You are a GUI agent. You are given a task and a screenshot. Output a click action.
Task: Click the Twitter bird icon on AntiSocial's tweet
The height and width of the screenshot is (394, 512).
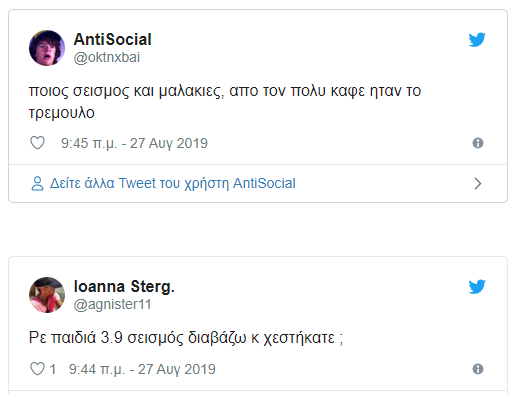[477, 40]
